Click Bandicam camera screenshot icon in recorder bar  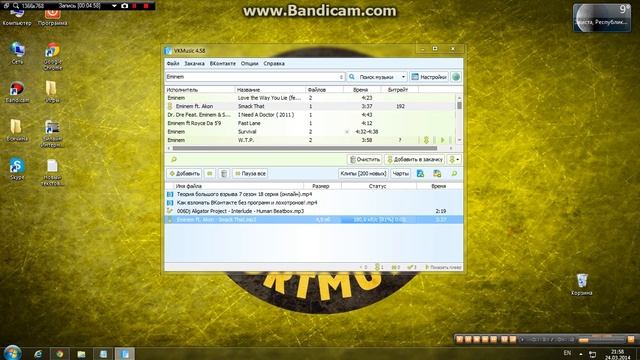124,6
